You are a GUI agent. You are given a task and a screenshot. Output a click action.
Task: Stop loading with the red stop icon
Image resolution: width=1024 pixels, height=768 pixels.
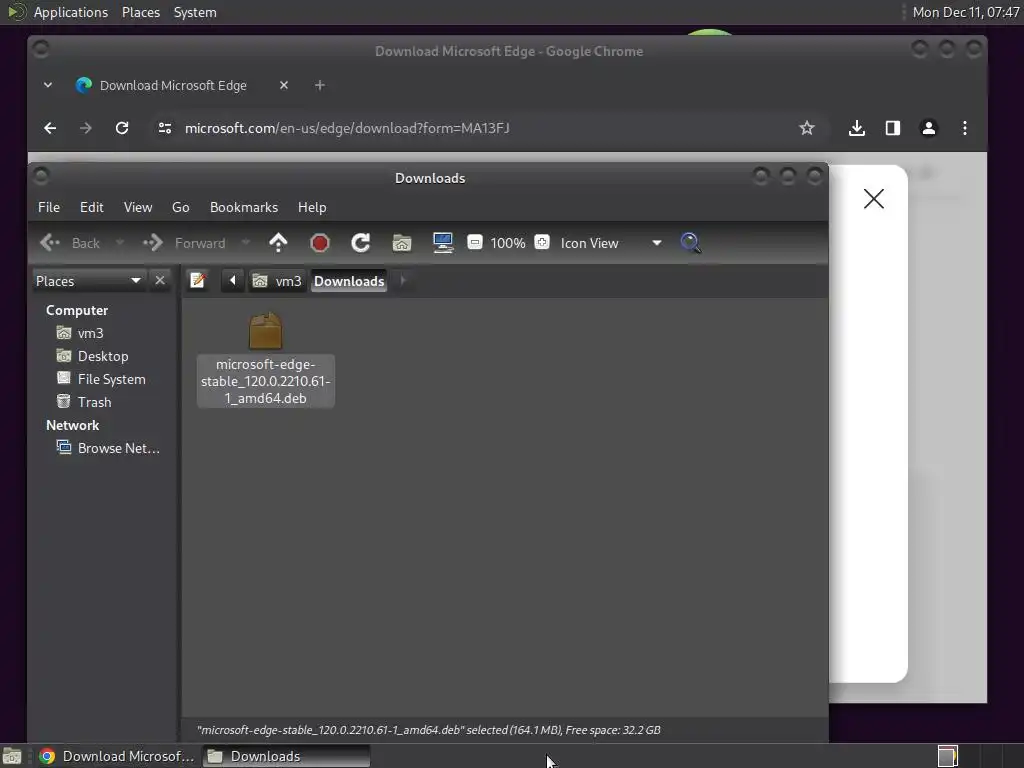[x=319, y=243]
